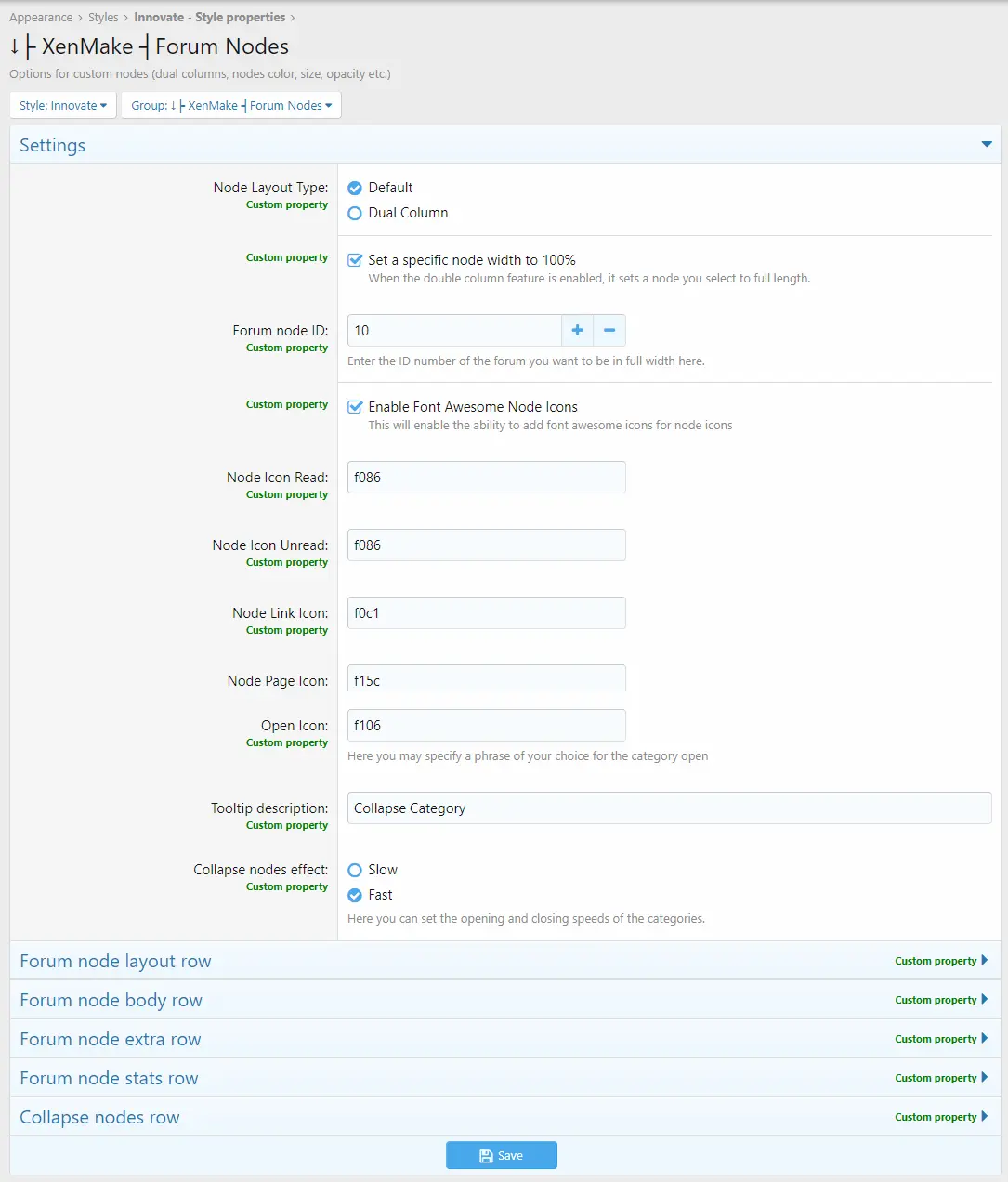Click Custom property beside Font Awesome checkbox
The height and width of the screenshot is (1182, 1008).
click(287, 404)
